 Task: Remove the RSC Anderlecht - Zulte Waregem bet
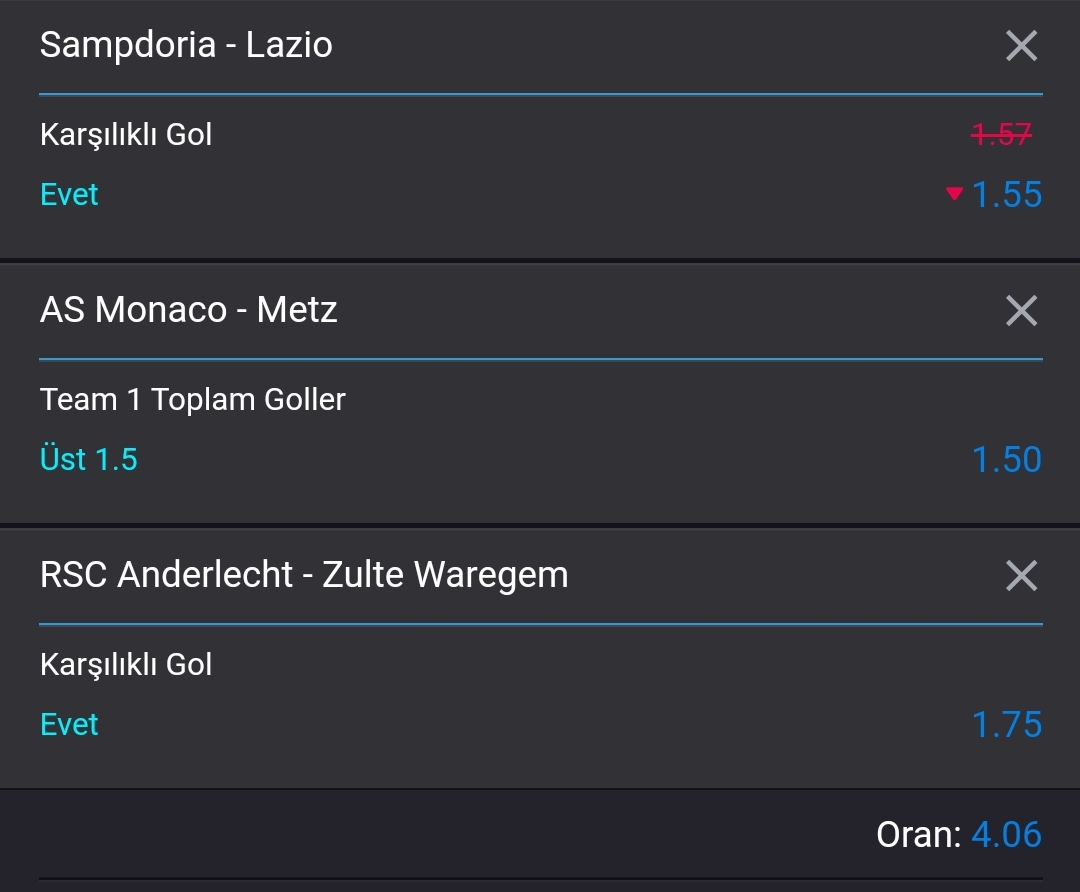pyautogui.click(x=1021, y=576)
